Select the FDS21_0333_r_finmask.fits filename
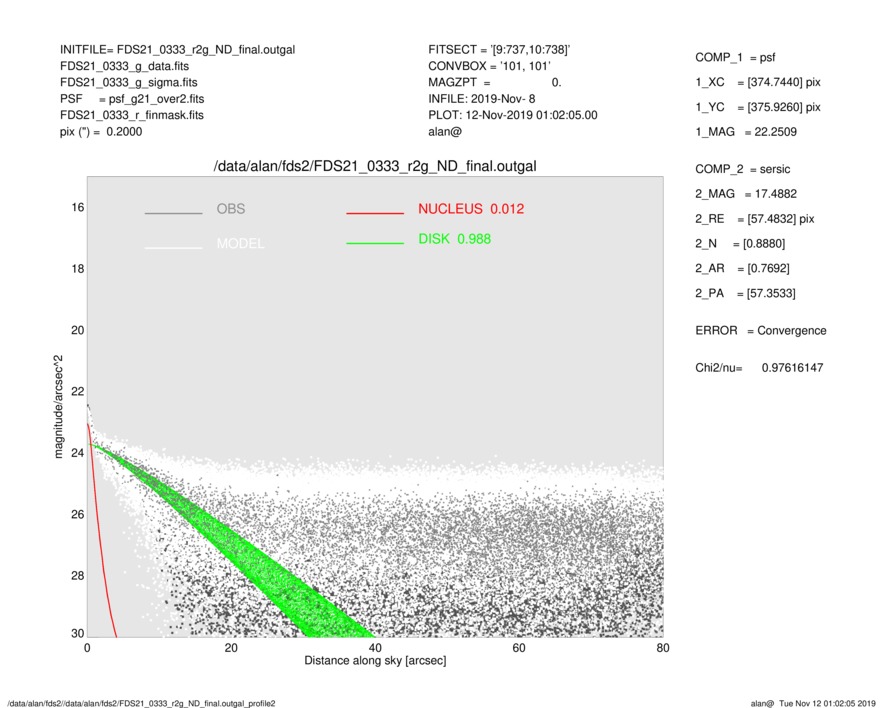This screenshot has width=885, height=708. coord(132,115)
